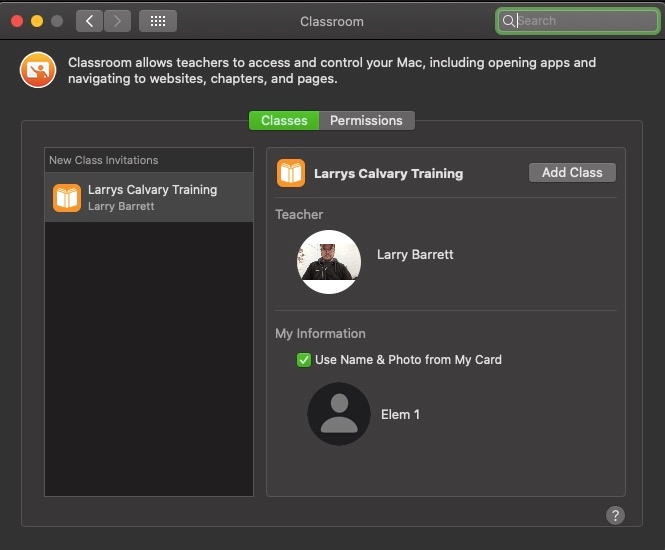Toggle Use Name & Photo from My Card
This screenshot has width=665, height=550.
point(304,360)
